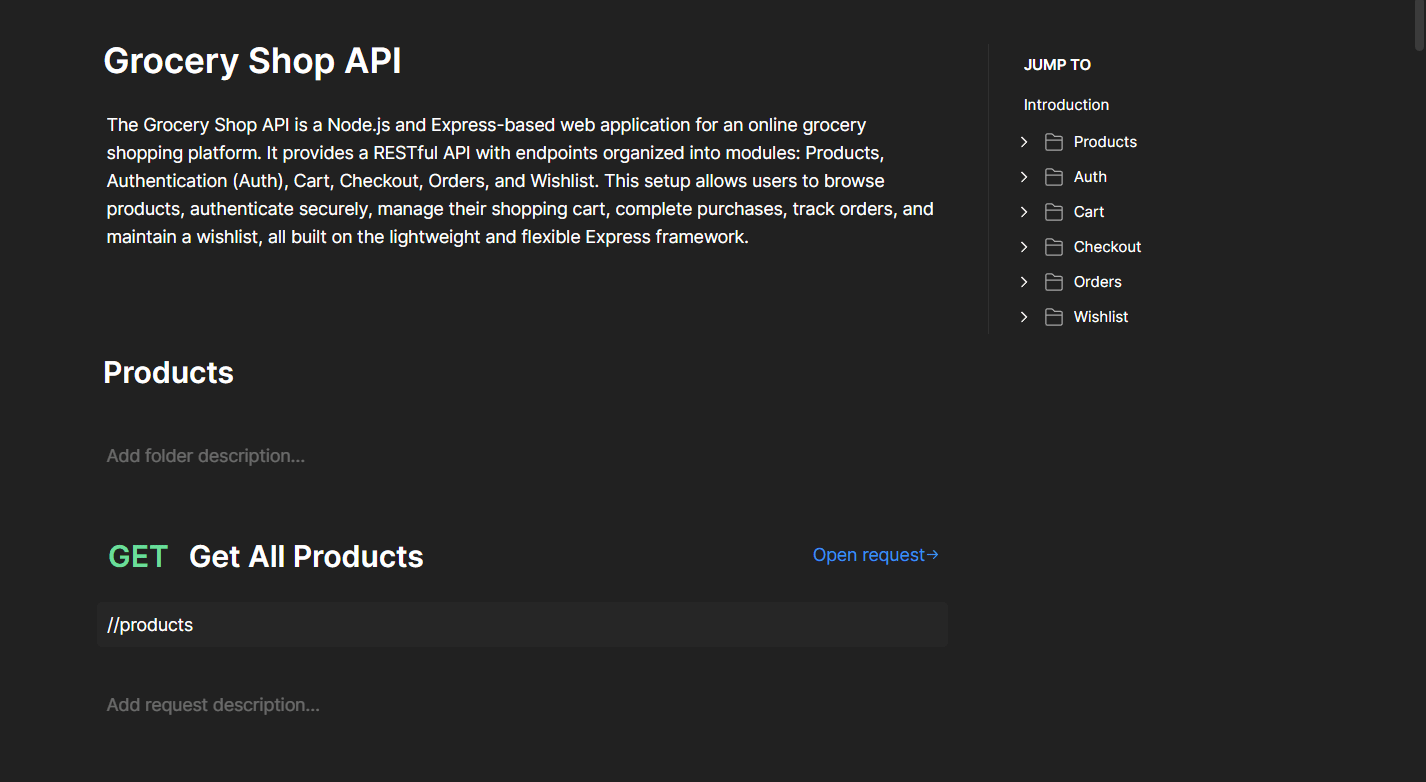The height and width of the screenshot is (782, 1426).
Task: Jump to Products in sidebar
Action: [x=1105, y=142]
